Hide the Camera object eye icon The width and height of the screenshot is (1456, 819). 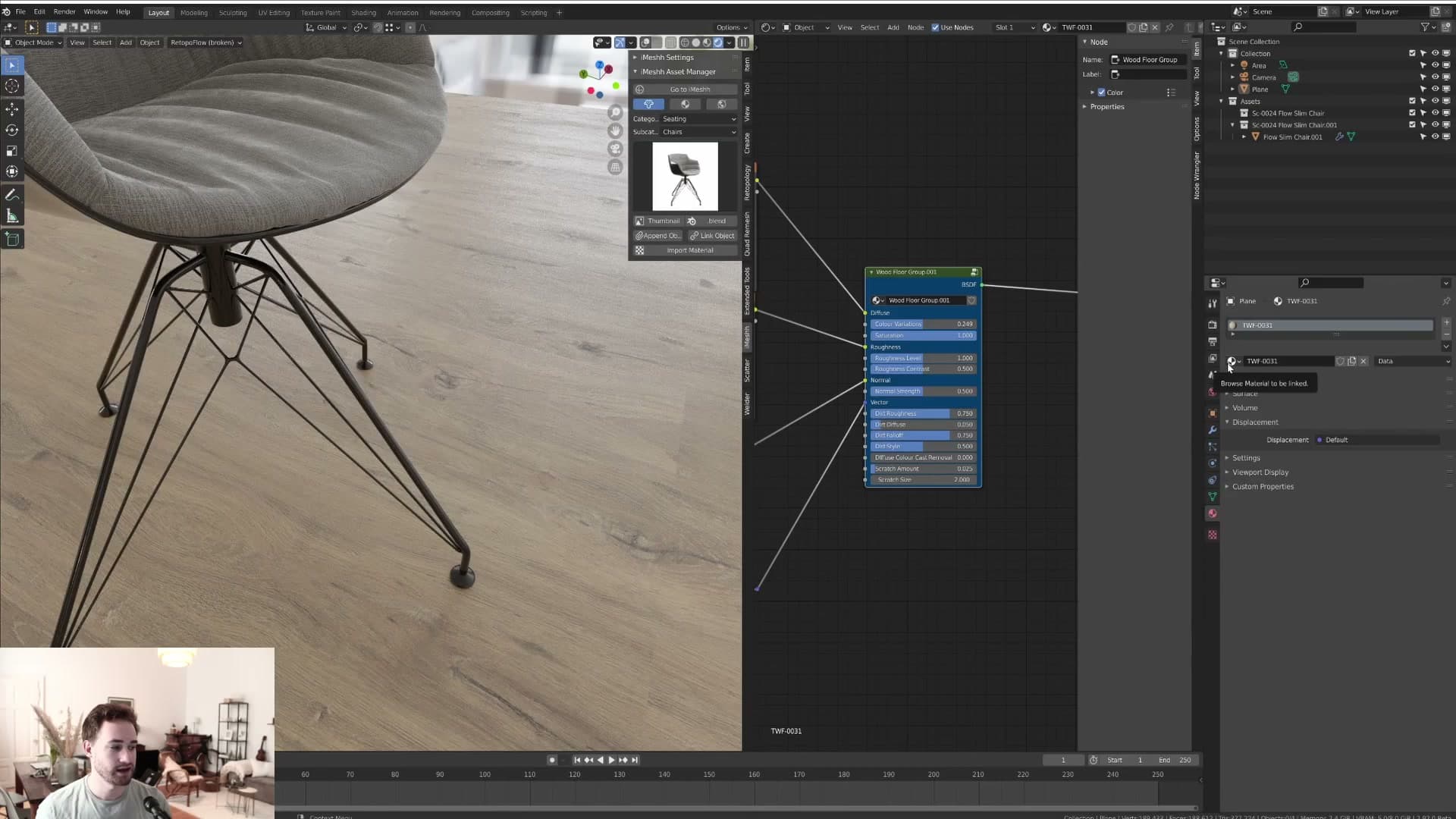tap(1435, 77)
